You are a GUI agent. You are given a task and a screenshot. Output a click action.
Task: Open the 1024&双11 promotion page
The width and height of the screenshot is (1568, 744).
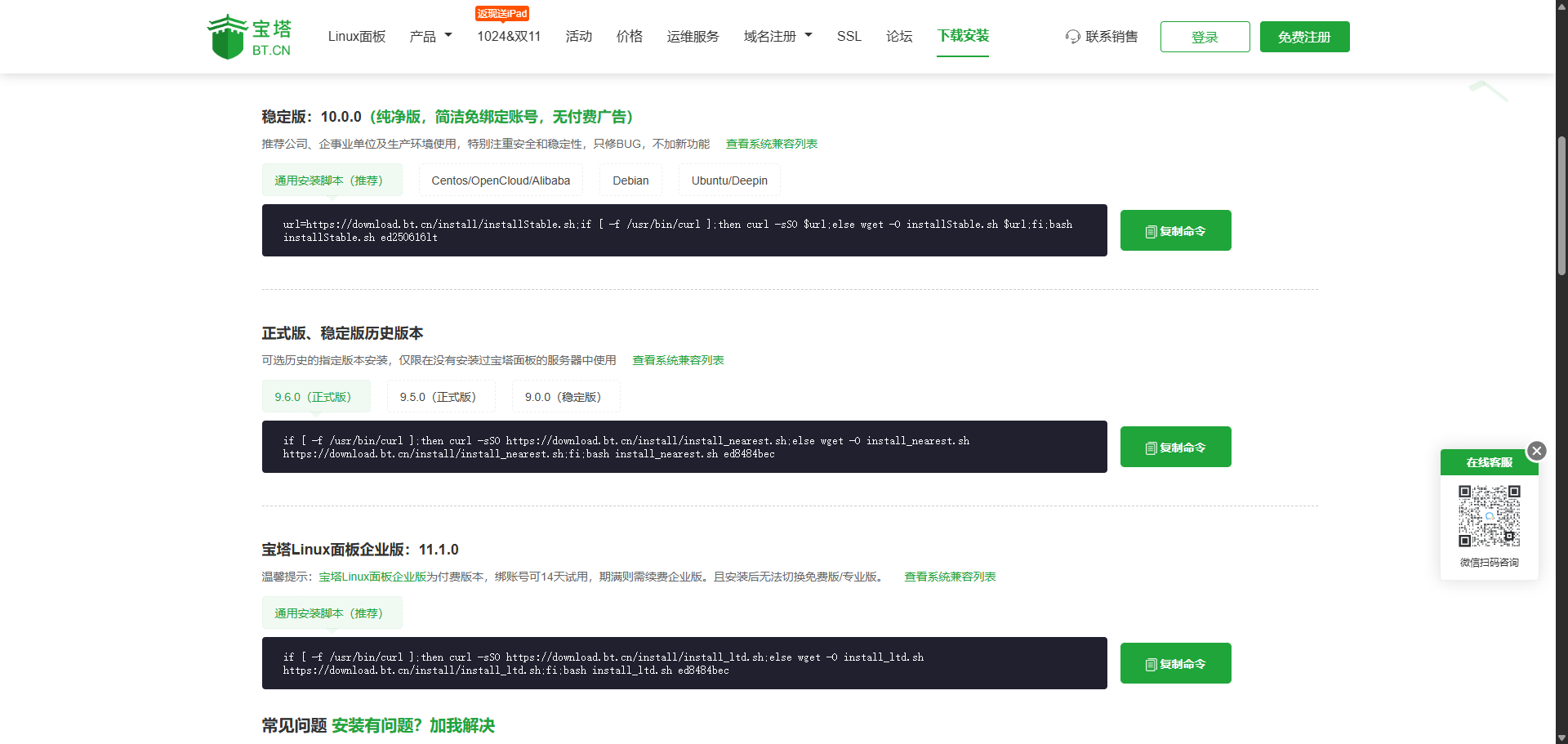pyautogui.click(x=509, y=37)
